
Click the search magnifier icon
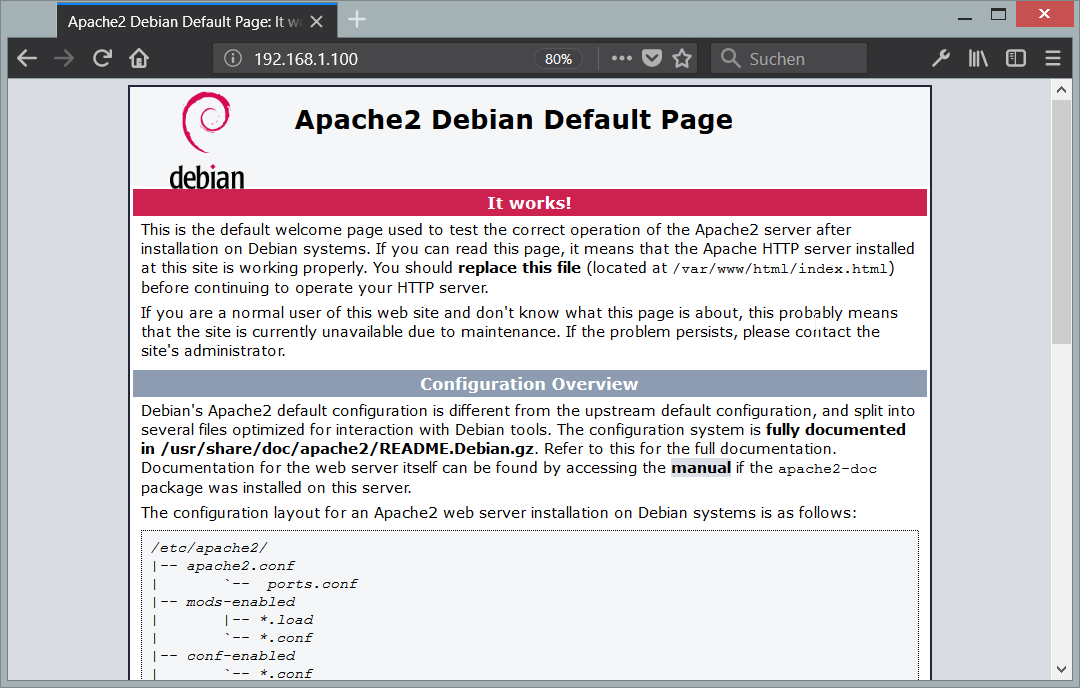[730, 59]
